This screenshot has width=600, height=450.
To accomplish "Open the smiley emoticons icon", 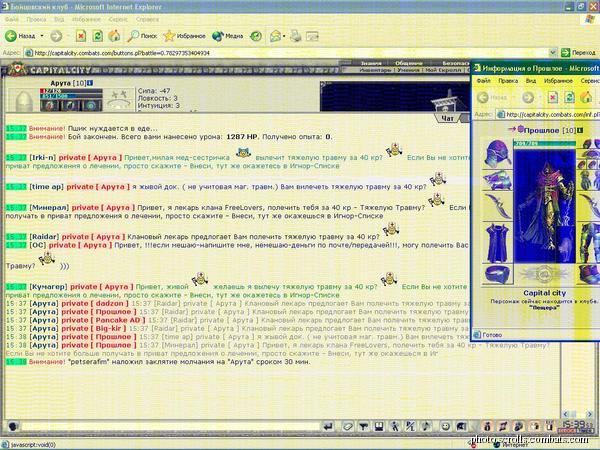I will click(x=445, y=426).
